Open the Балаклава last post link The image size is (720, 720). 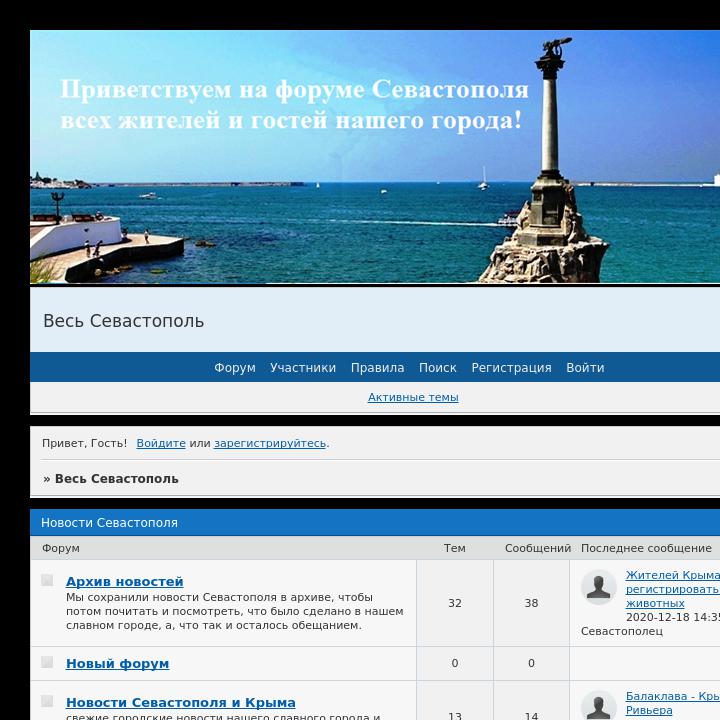coord(673,703)
